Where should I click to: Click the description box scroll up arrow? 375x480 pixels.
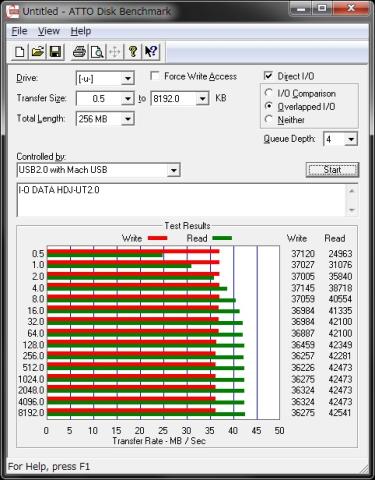tap(352, 191)
